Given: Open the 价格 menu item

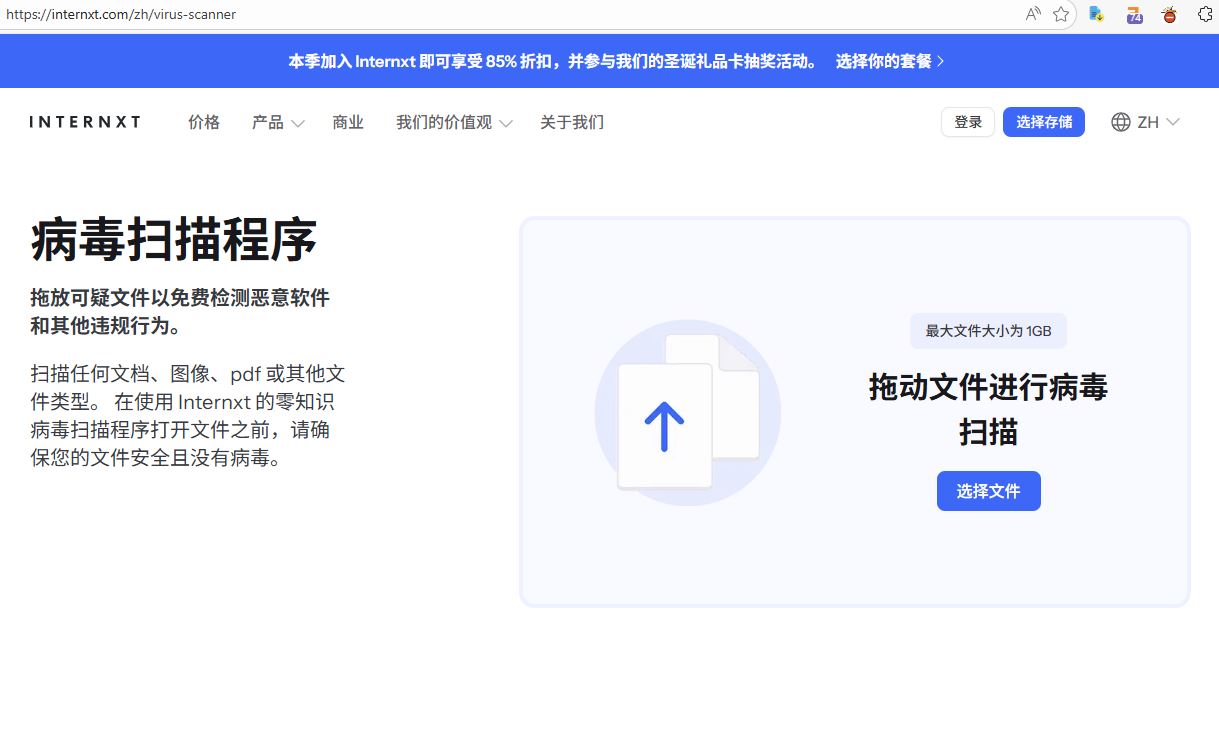Looking at the screenshot, I should pyautogui.click(x=204, y=122).
